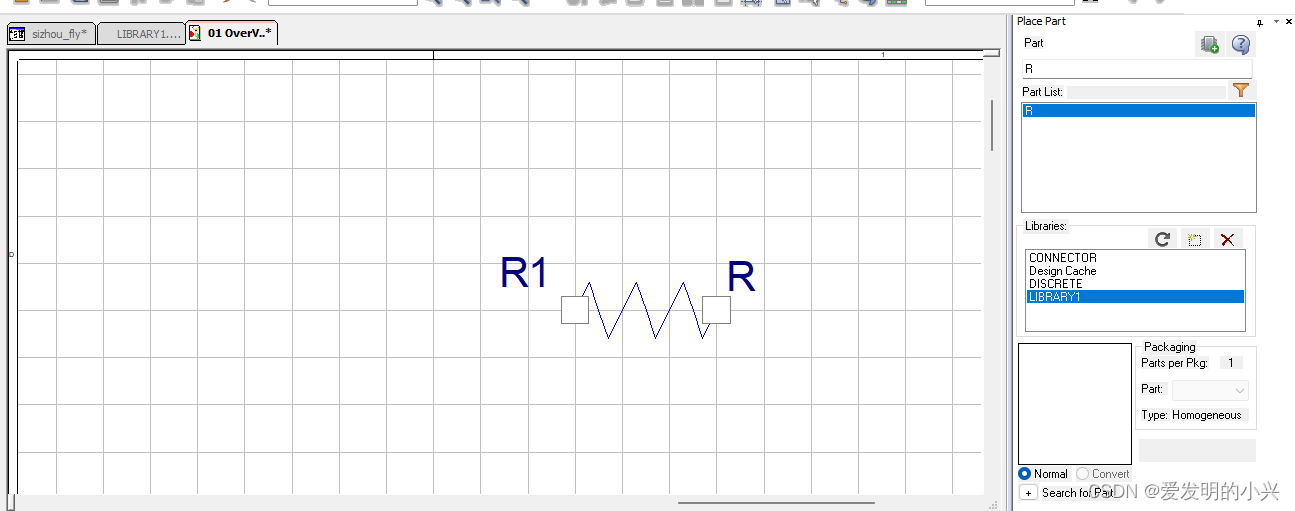Image resolution: width=1295 pixels, height=511 pixels.
Task: Switch to the LIBRARY1 tab
Action: pyautogui.click(x=141, y=34)
